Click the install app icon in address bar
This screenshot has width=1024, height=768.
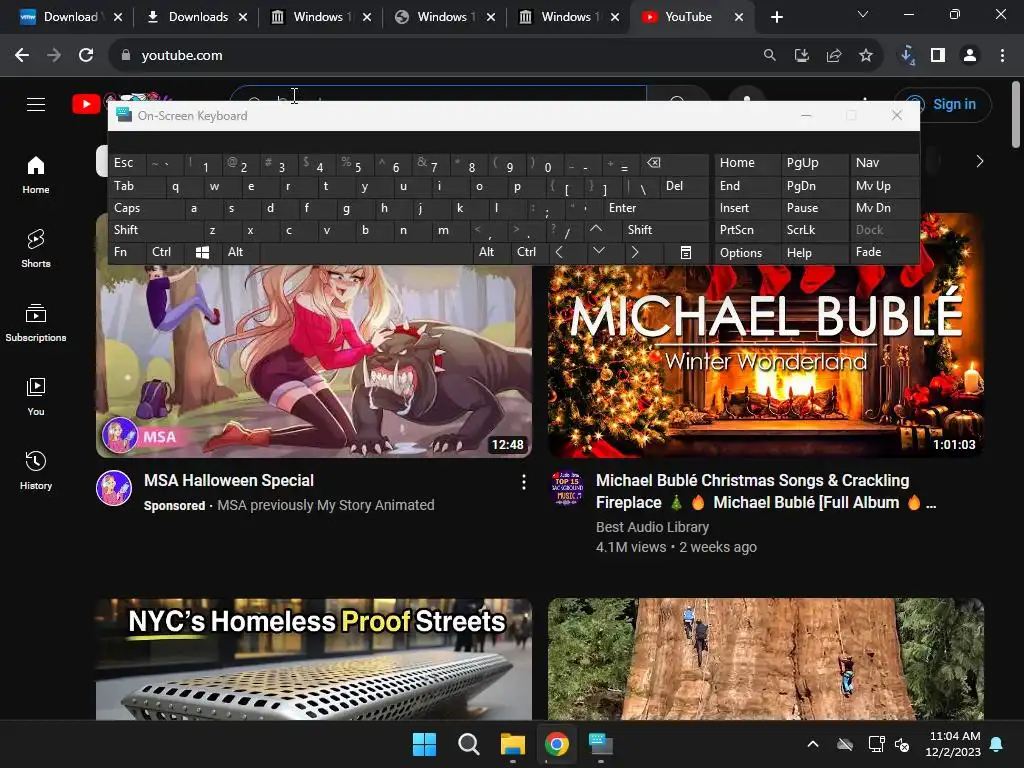pos(802,56)
